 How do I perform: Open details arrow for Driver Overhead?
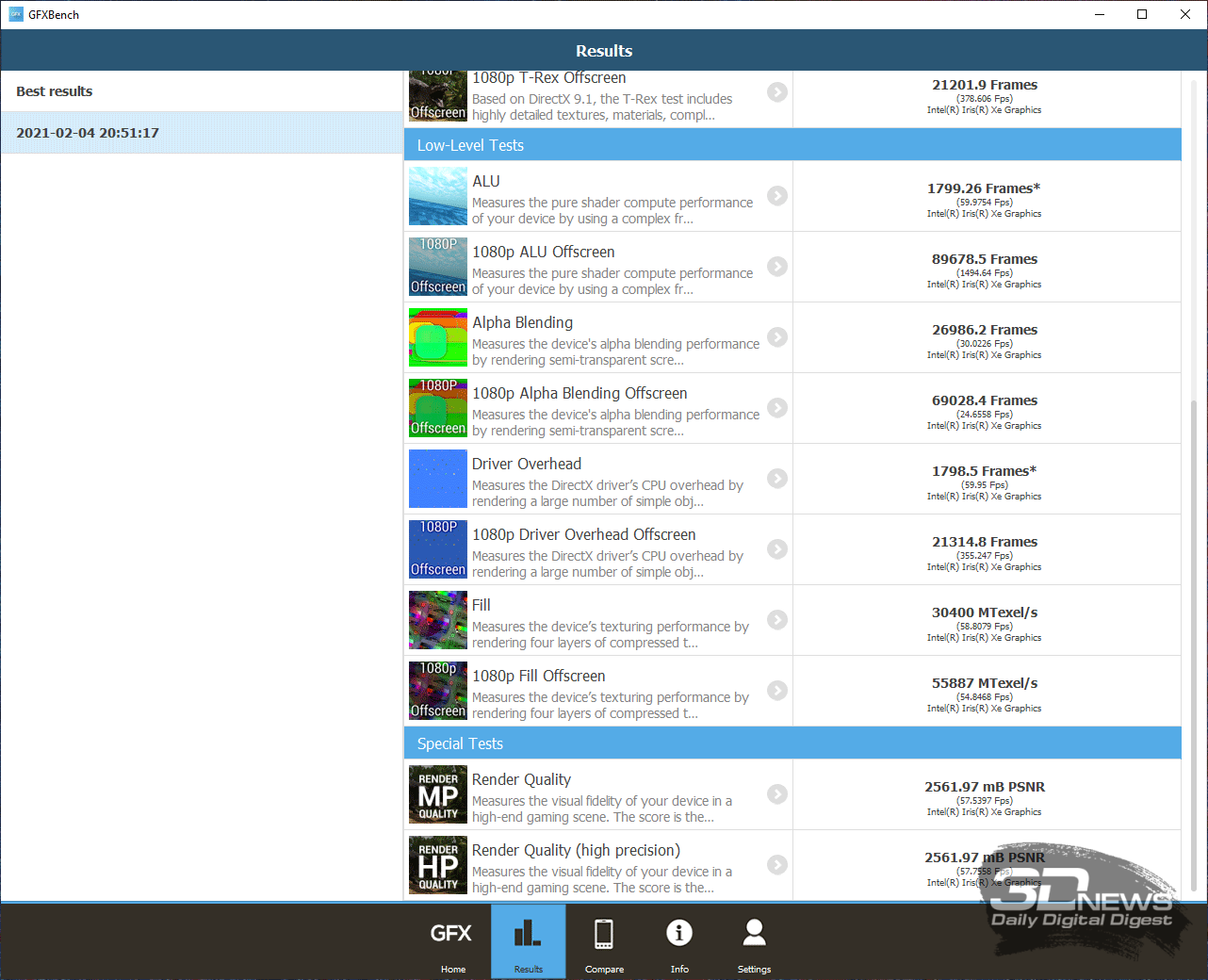777,478
